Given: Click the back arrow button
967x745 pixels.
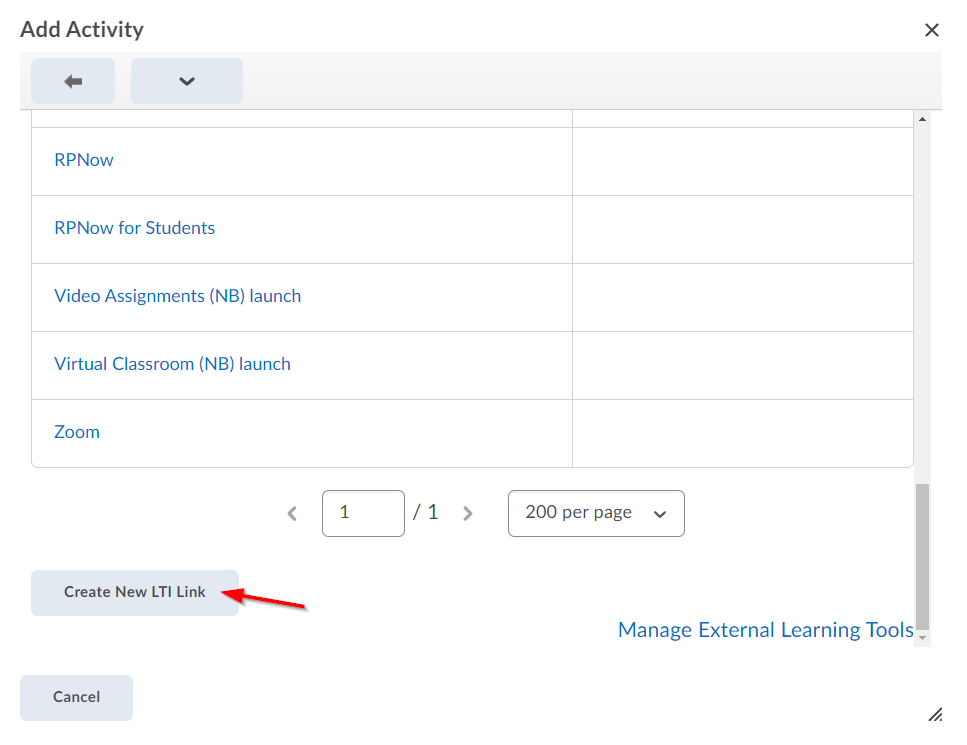Looking at the screenshot, I should click(x=73, y=81).
